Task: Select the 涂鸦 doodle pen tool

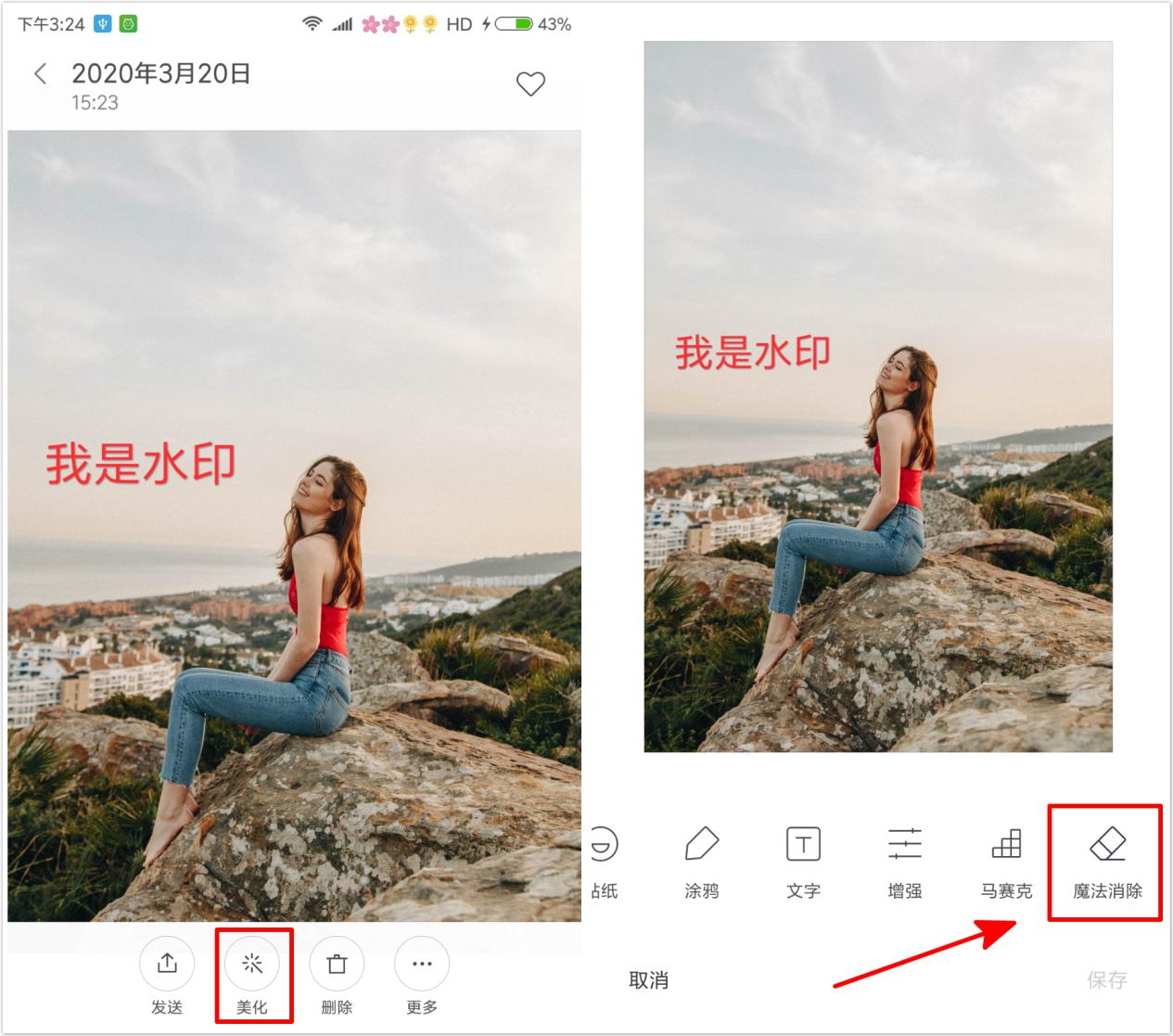Action: point(702,862)
